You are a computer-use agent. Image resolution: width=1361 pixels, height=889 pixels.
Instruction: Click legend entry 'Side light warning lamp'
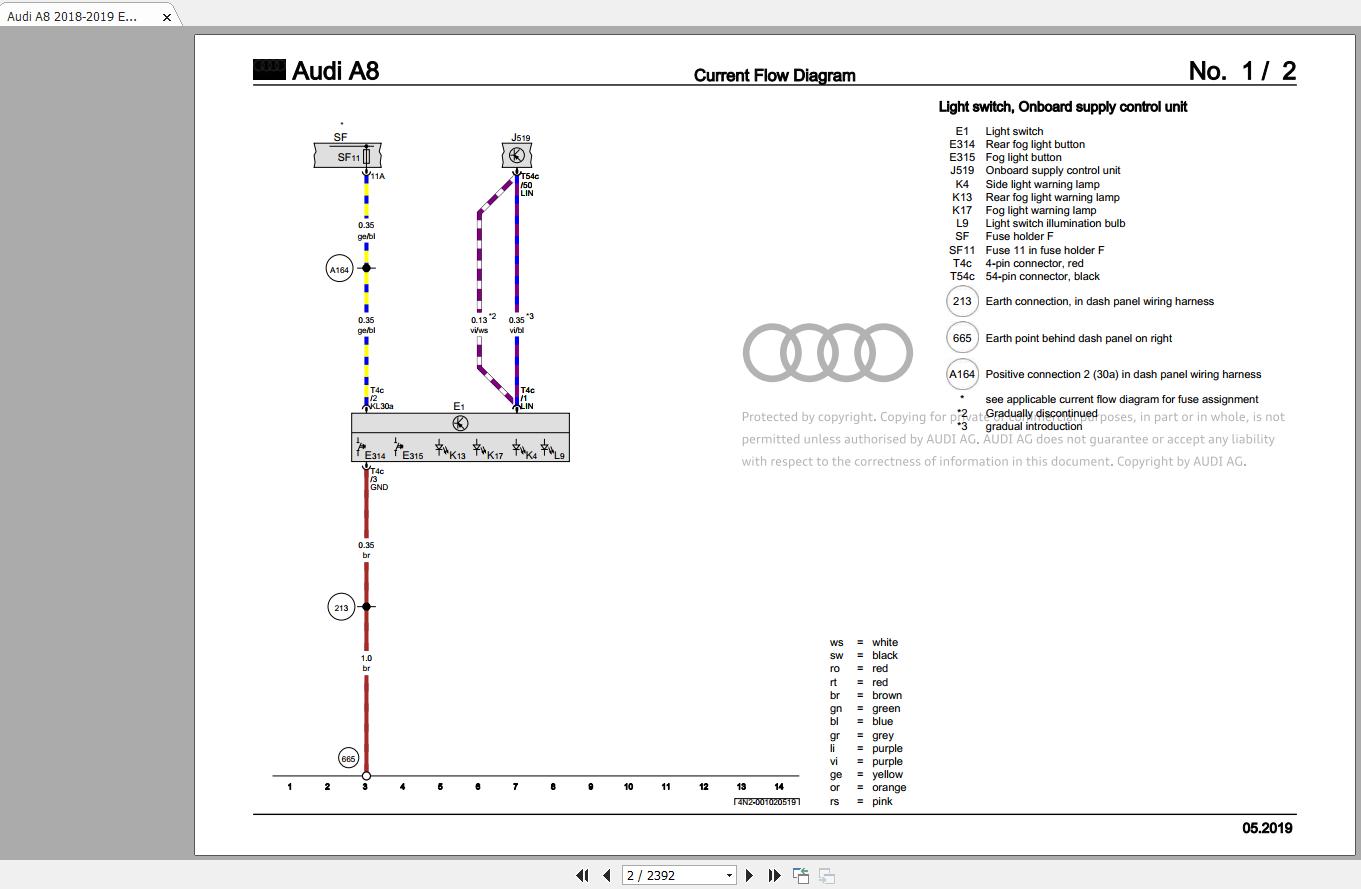click(x=1042, y=184)
